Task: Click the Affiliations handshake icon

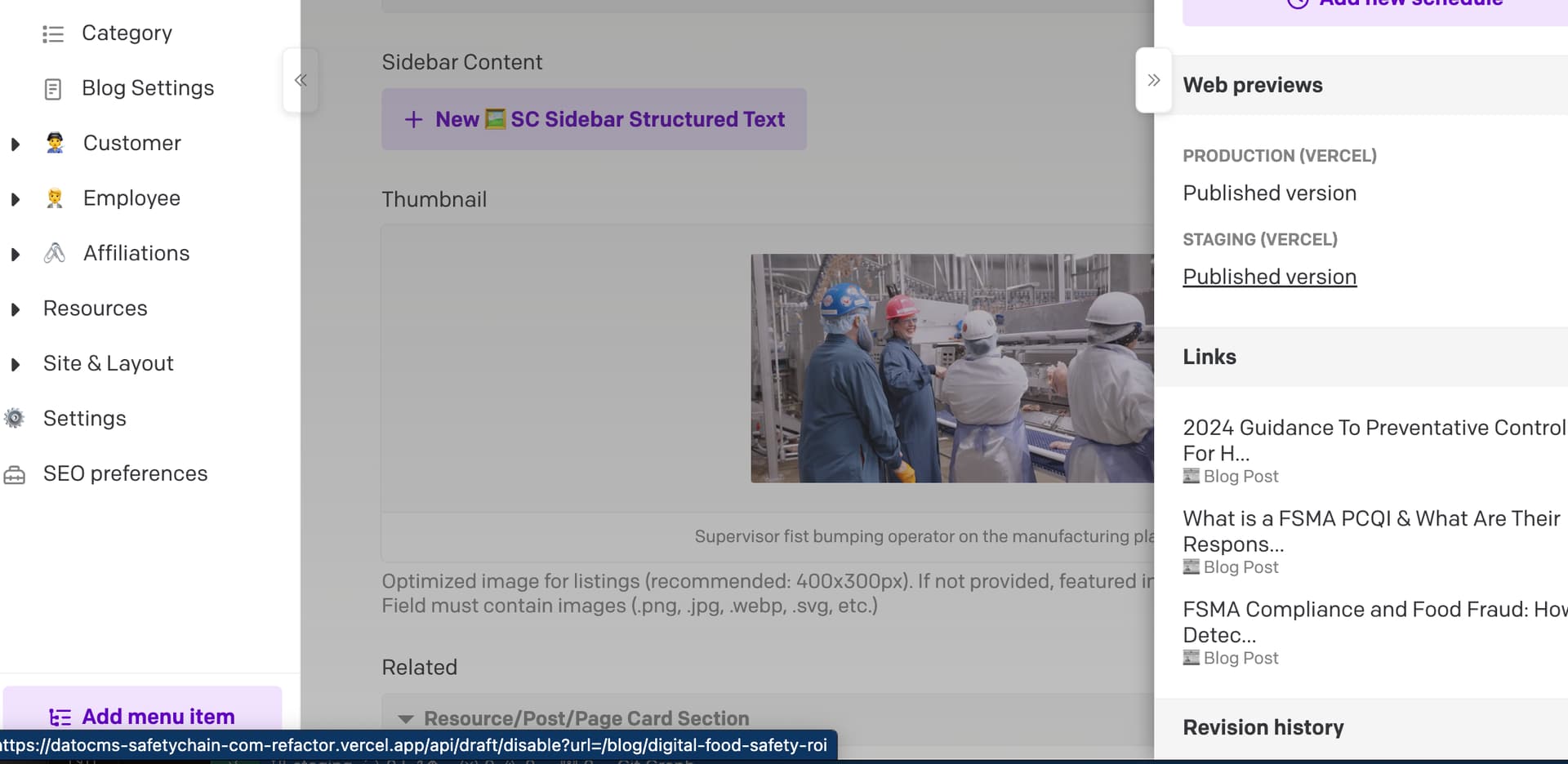Action: [x=55, y=253]
